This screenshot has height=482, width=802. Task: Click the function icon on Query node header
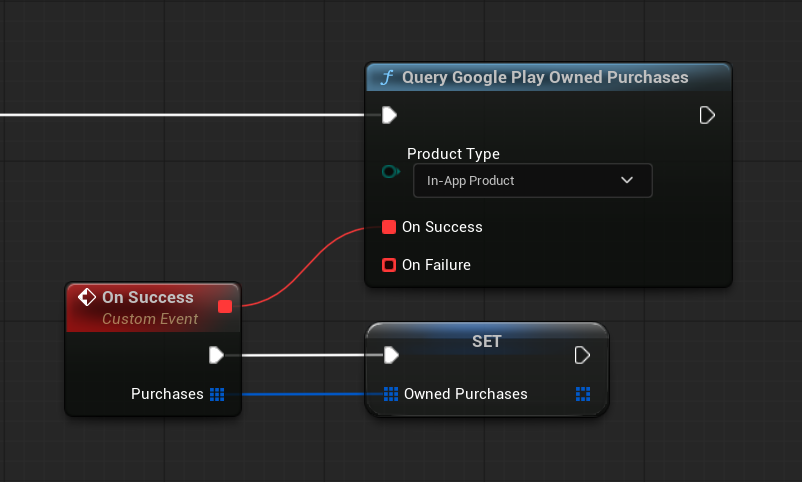[x=387, y=77]
